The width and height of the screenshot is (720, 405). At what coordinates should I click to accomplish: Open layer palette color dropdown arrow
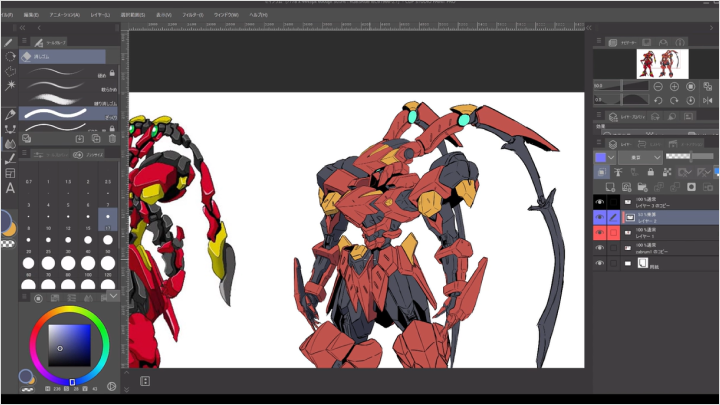611,158
